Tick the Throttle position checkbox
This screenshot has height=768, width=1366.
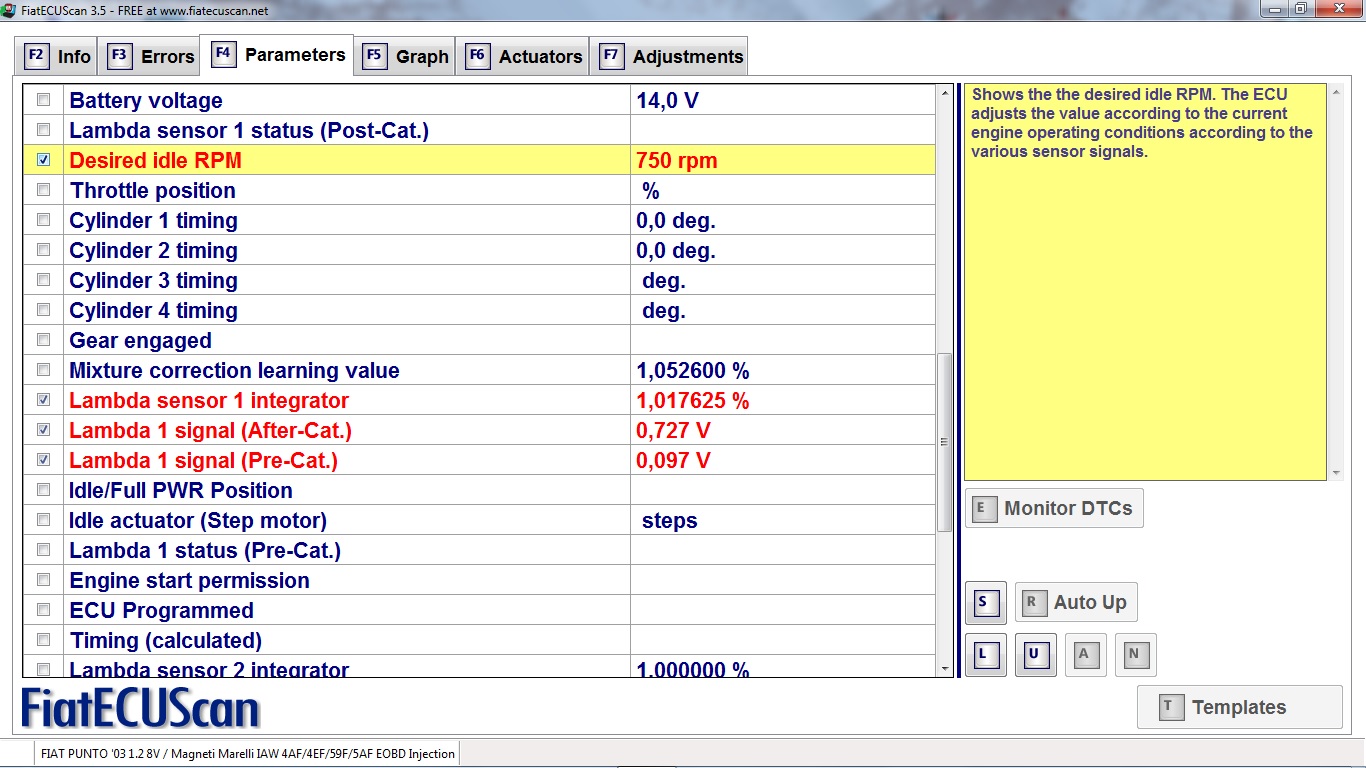pyautogui.click(x=43, y=190)
